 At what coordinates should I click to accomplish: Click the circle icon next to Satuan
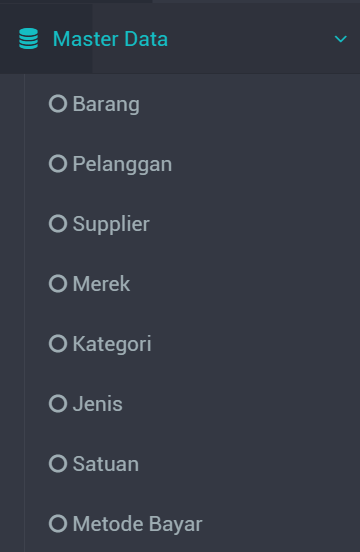pyautogui.click(x=58, y=463)
